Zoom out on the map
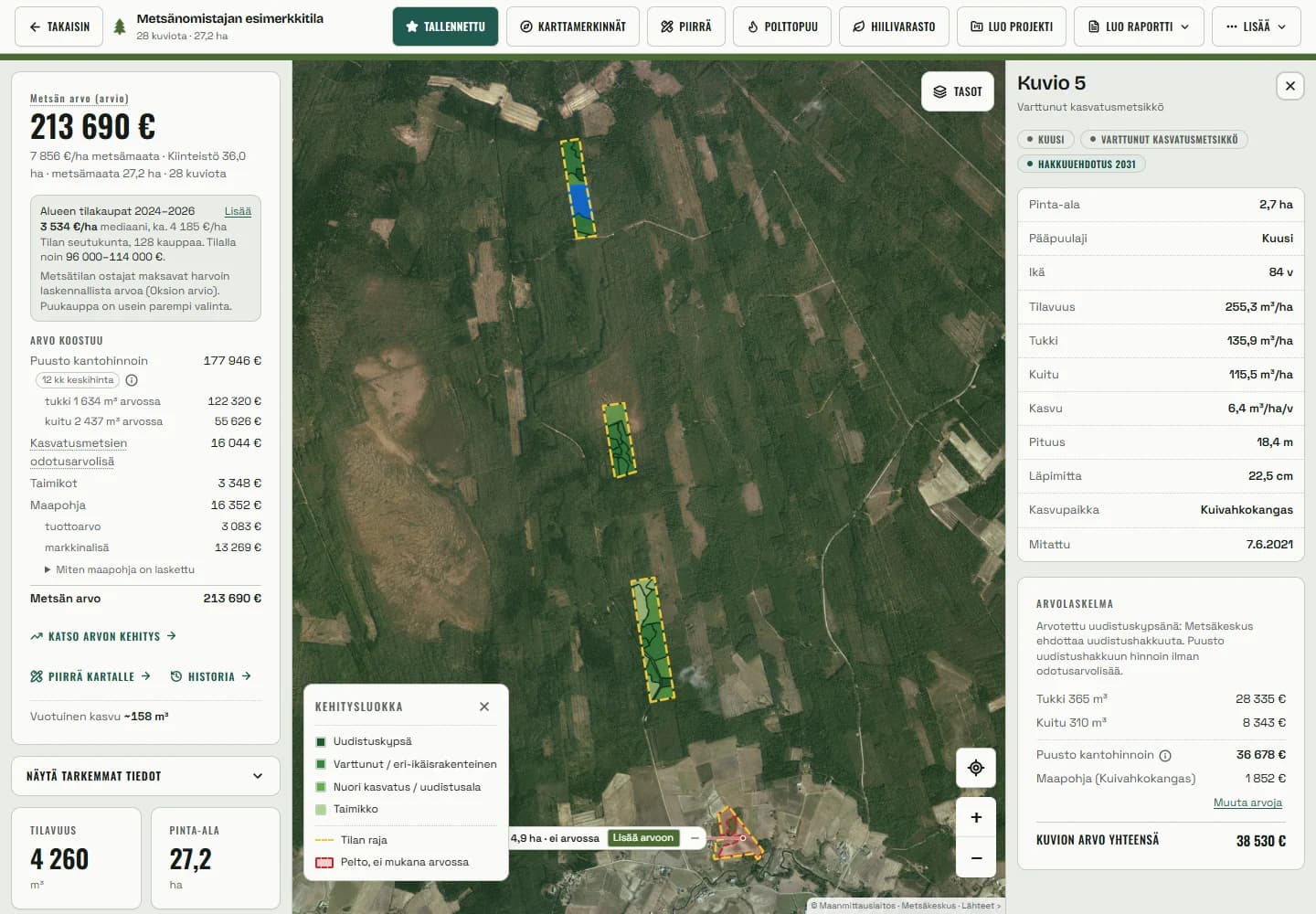 click(x=976, y=857)
